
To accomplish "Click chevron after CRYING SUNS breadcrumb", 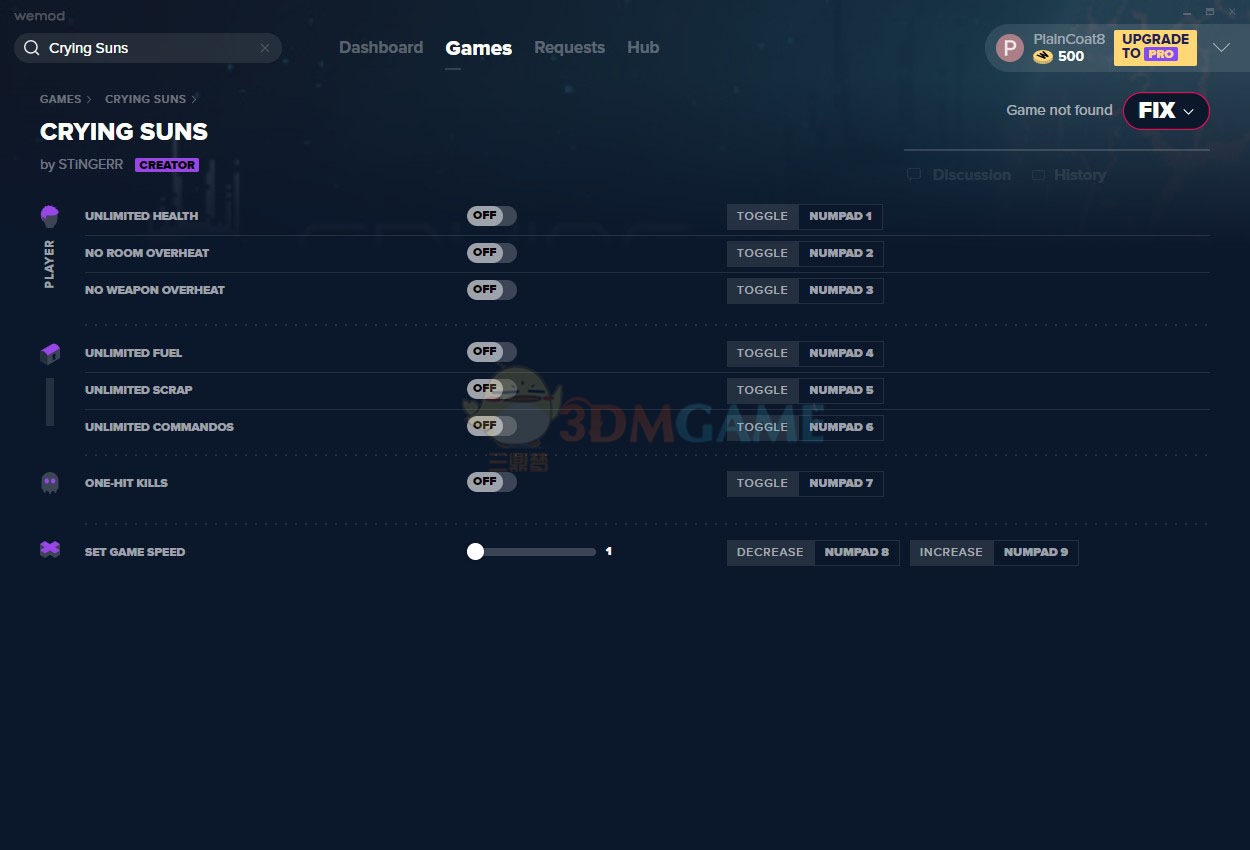I will 194,99.
